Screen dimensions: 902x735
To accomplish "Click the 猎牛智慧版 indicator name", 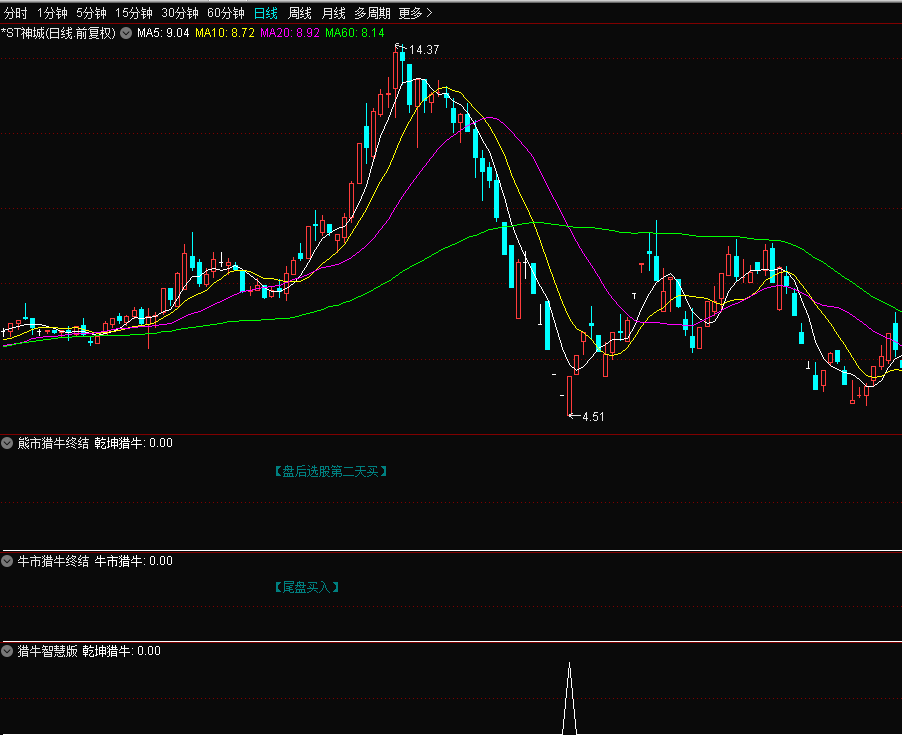I will [47, 651].
